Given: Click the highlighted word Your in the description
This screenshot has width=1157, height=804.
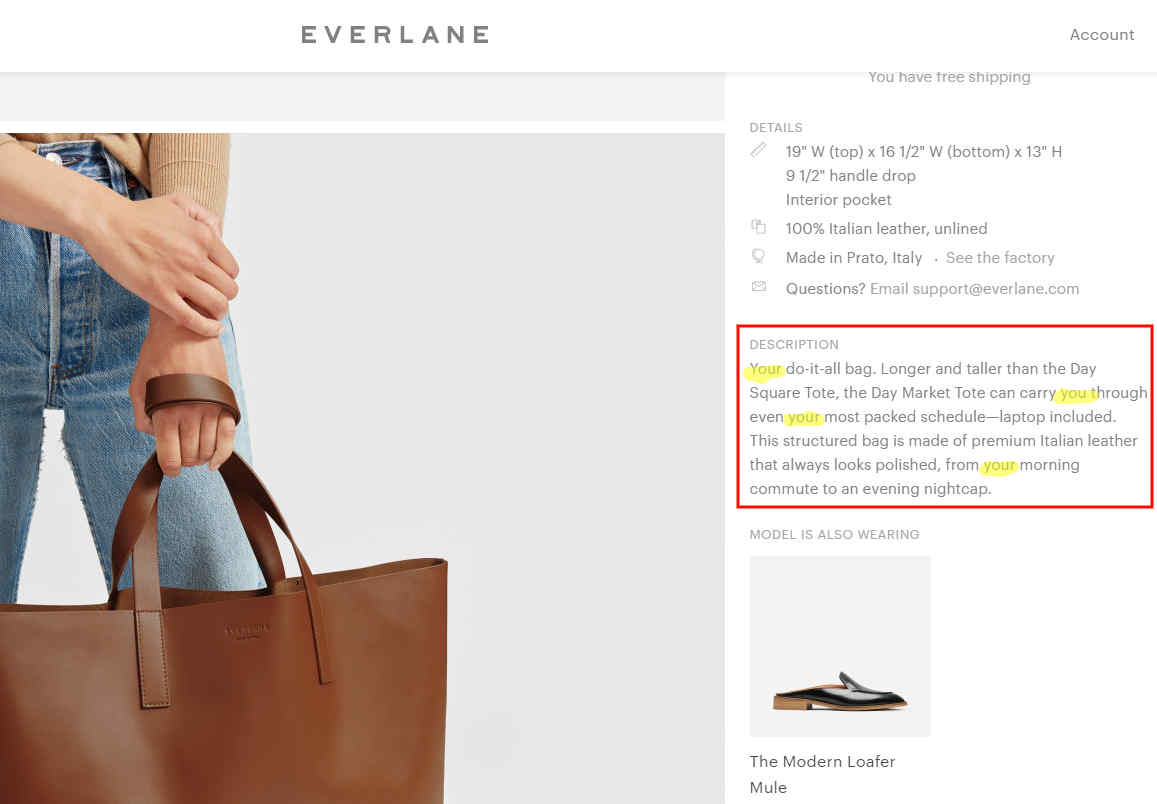Looking at the screenshot, I should tap(765, 369).
